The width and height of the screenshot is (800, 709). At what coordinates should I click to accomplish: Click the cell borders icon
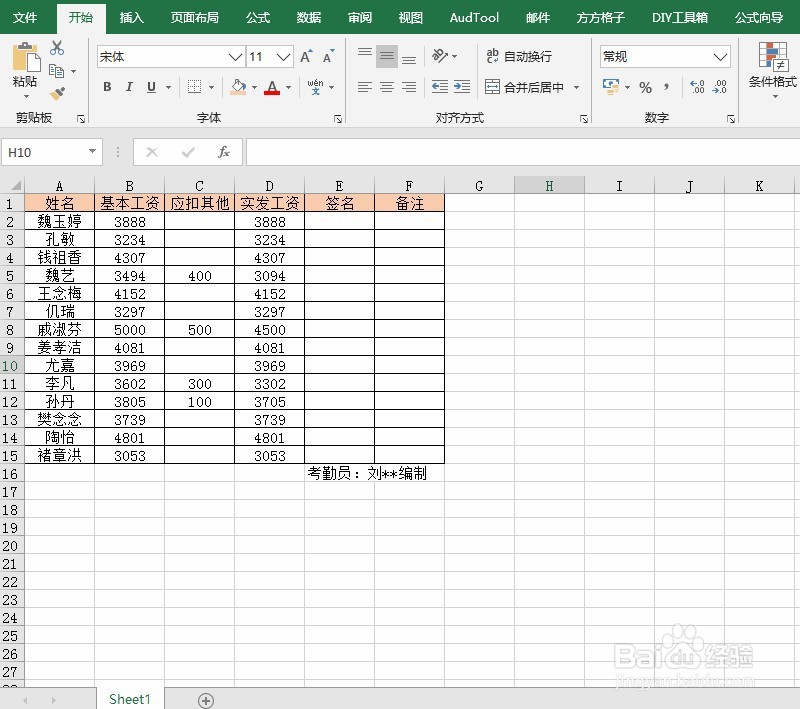194,87
